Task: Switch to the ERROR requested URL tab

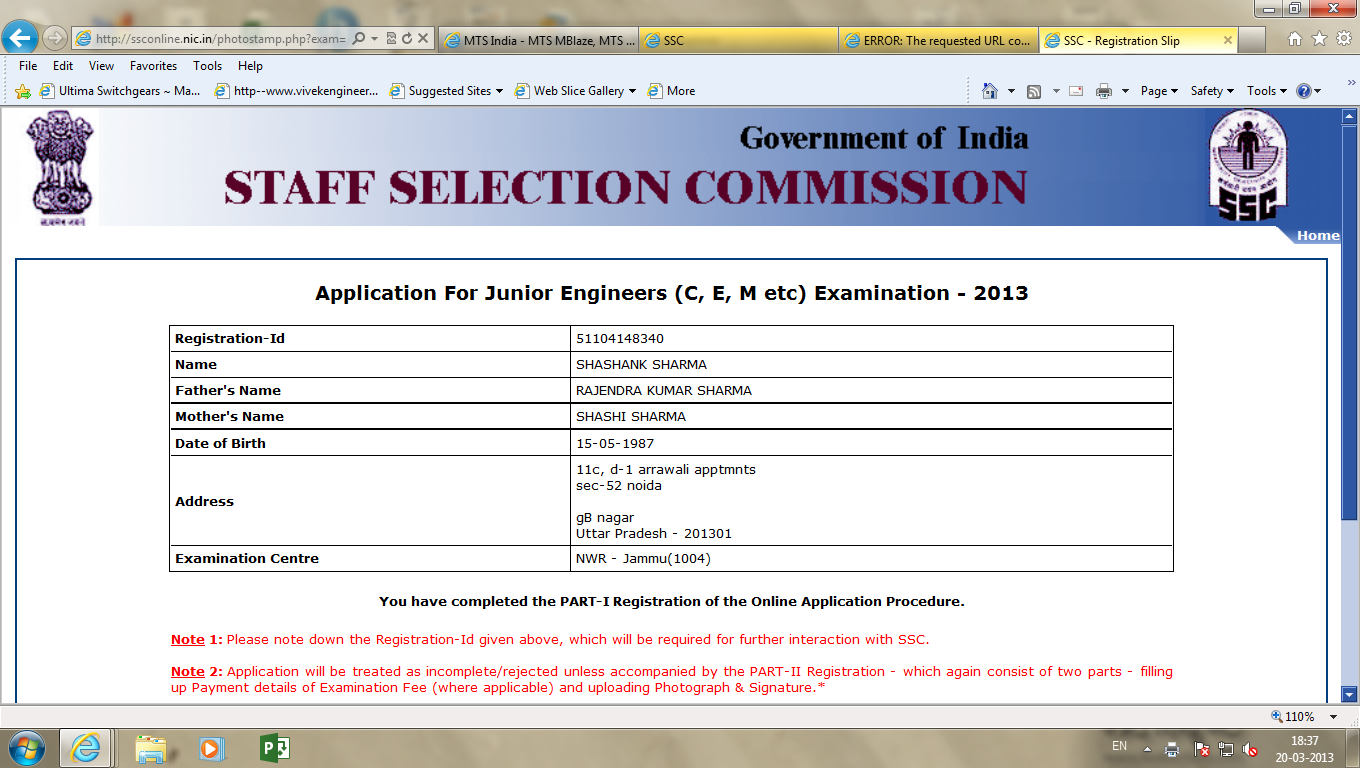Action: click(x=938, y=41)
